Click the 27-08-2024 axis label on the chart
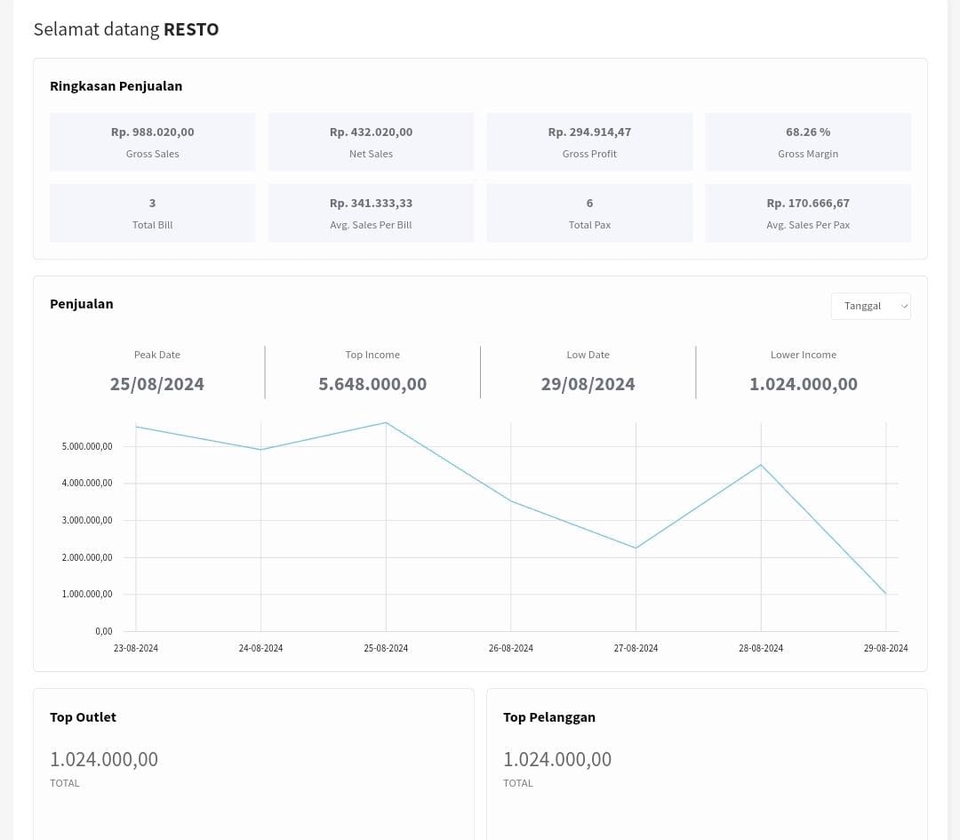The image size is (960, 840). tap(636, 648)
